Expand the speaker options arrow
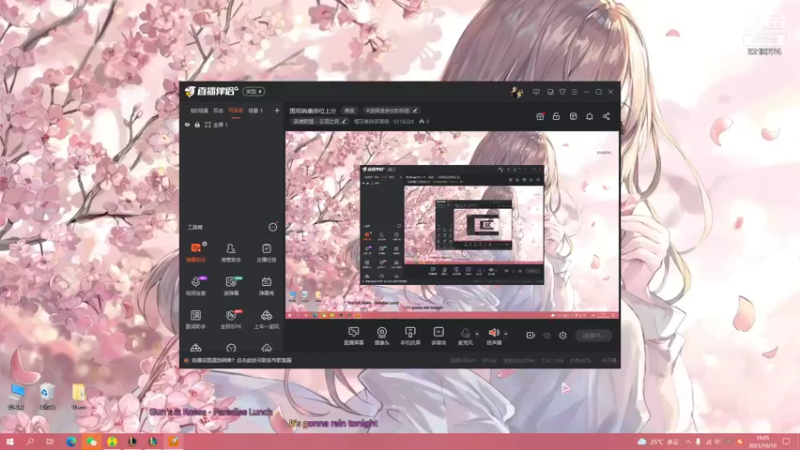Screen dimensions: 800x450 [506, 334]
